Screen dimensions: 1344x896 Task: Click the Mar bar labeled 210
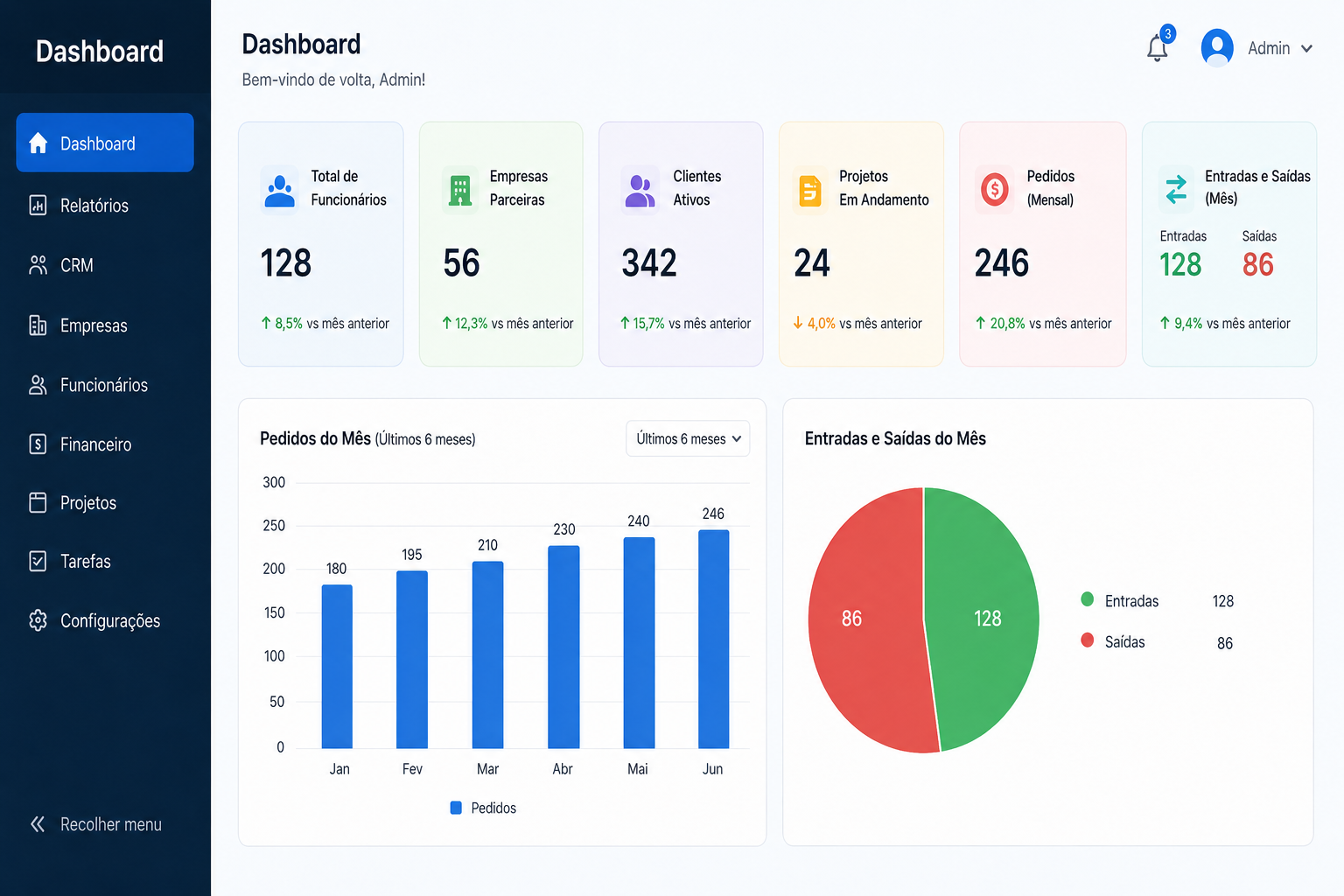point(487,654)
